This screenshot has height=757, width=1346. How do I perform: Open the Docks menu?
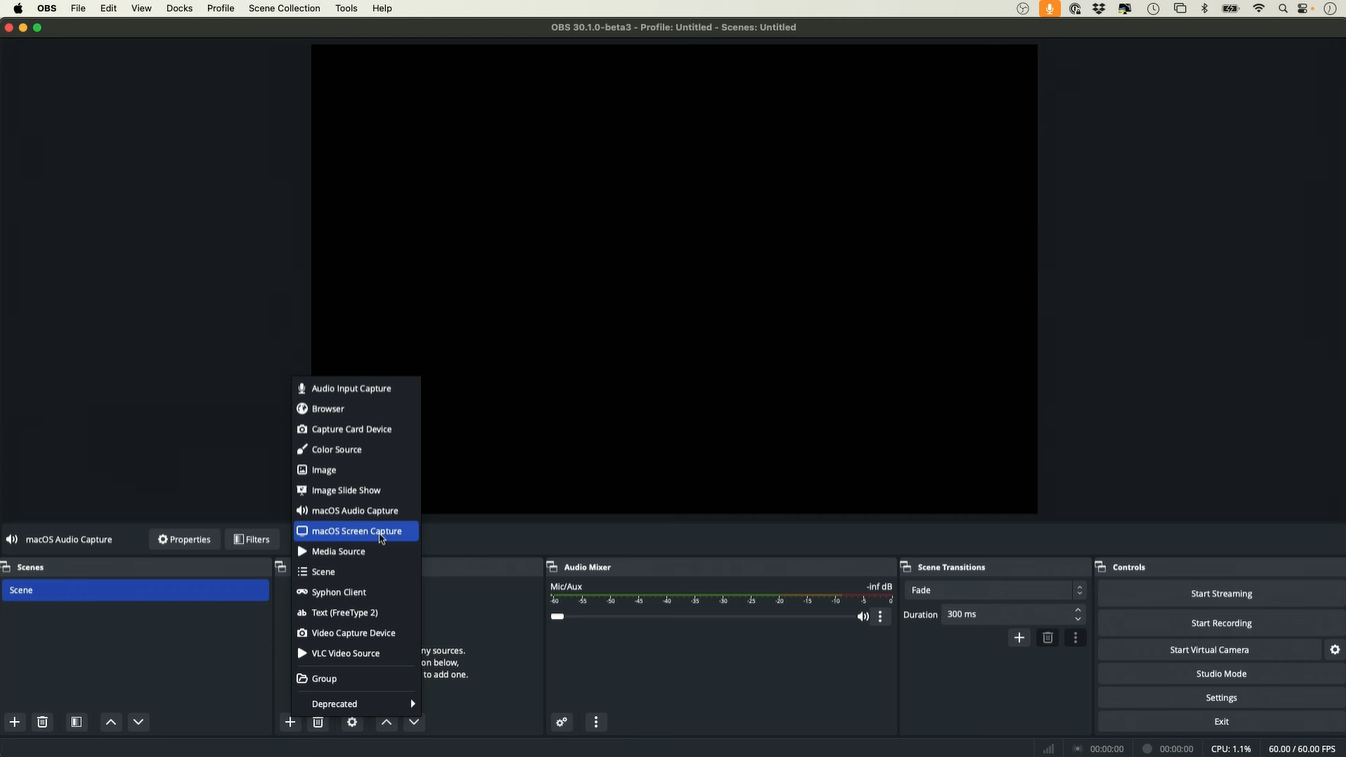(x=180, y=8)
